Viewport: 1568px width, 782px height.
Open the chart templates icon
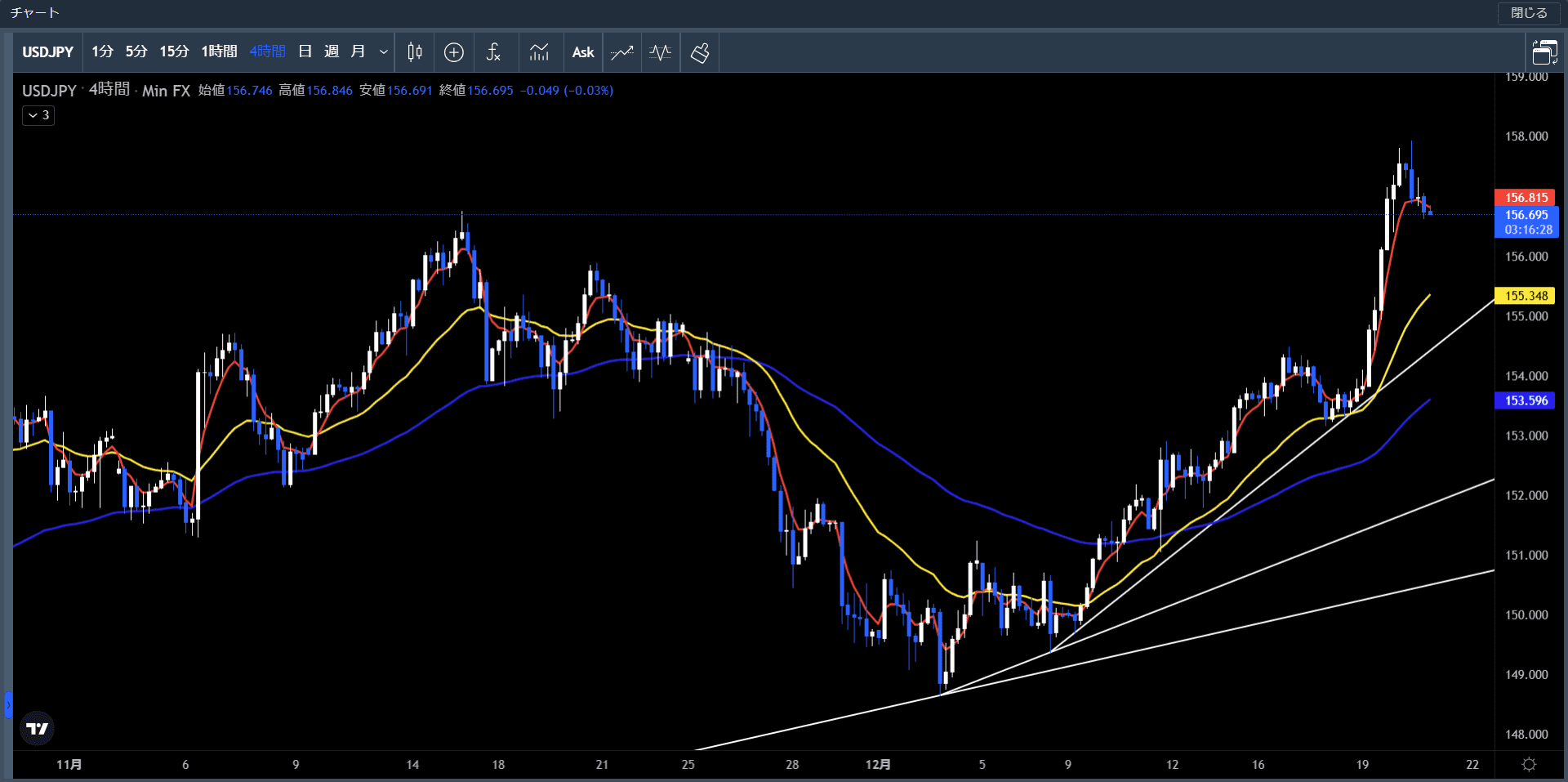[x=539, y=52]
